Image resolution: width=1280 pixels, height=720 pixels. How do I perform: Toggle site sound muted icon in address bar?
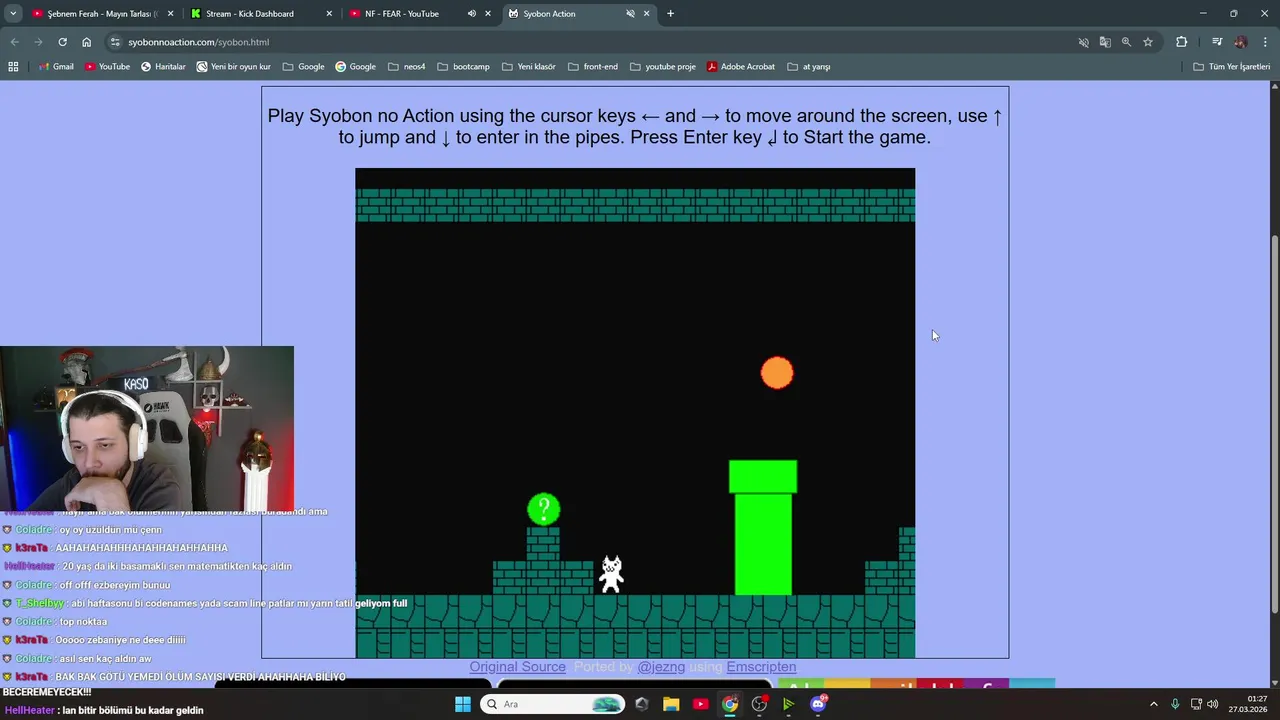click(x=1083, y=42)
